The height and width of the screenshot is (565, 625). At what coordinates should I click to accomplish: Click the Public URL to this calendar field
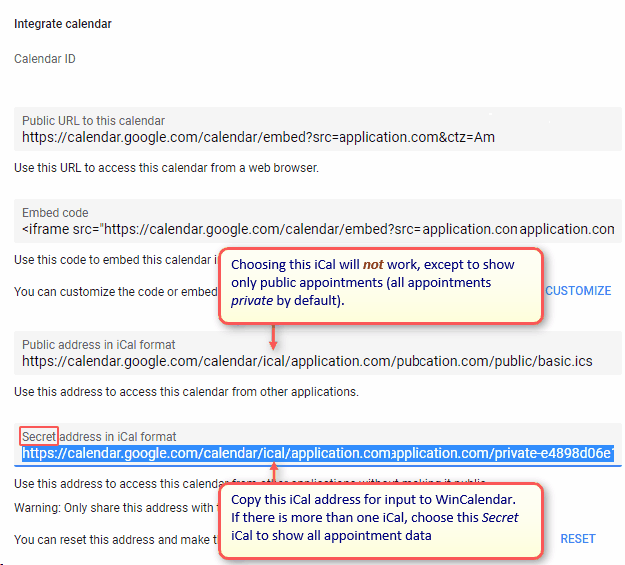(x=258, y=137)
